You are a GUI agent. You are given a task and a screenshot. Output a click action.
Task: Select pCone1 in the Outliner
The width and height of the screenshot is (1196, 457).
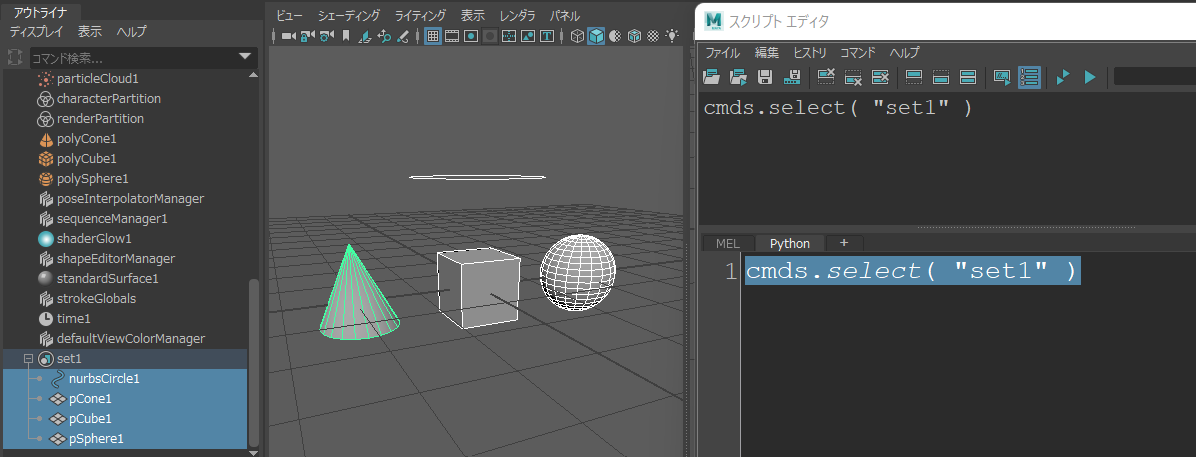pos(90,399)
